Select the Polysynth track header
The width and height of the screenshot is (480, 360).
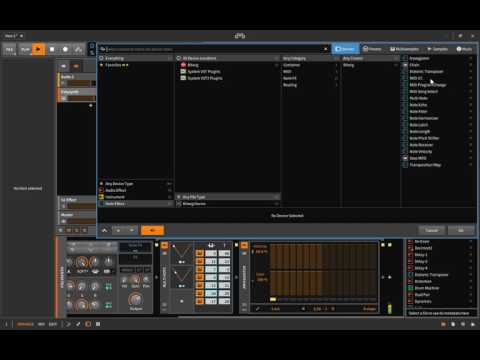77,95
